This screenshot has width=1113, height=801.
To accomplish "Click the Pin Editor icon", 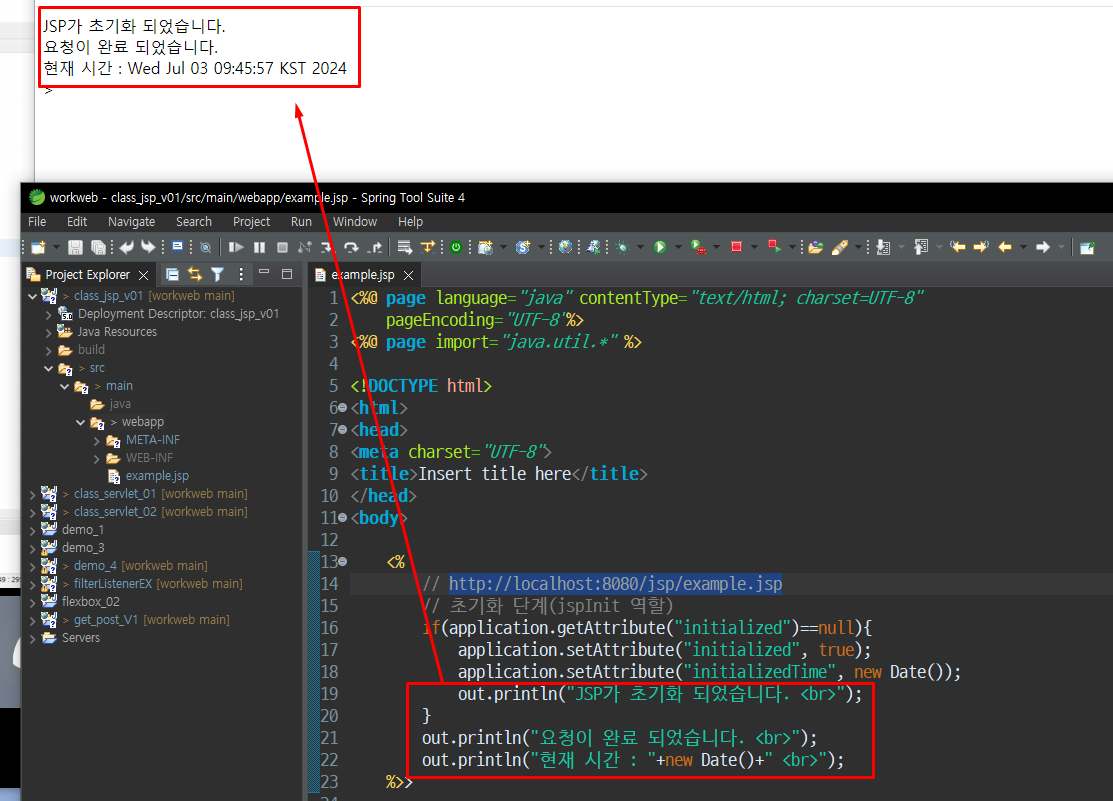I will pos(1087,247).
